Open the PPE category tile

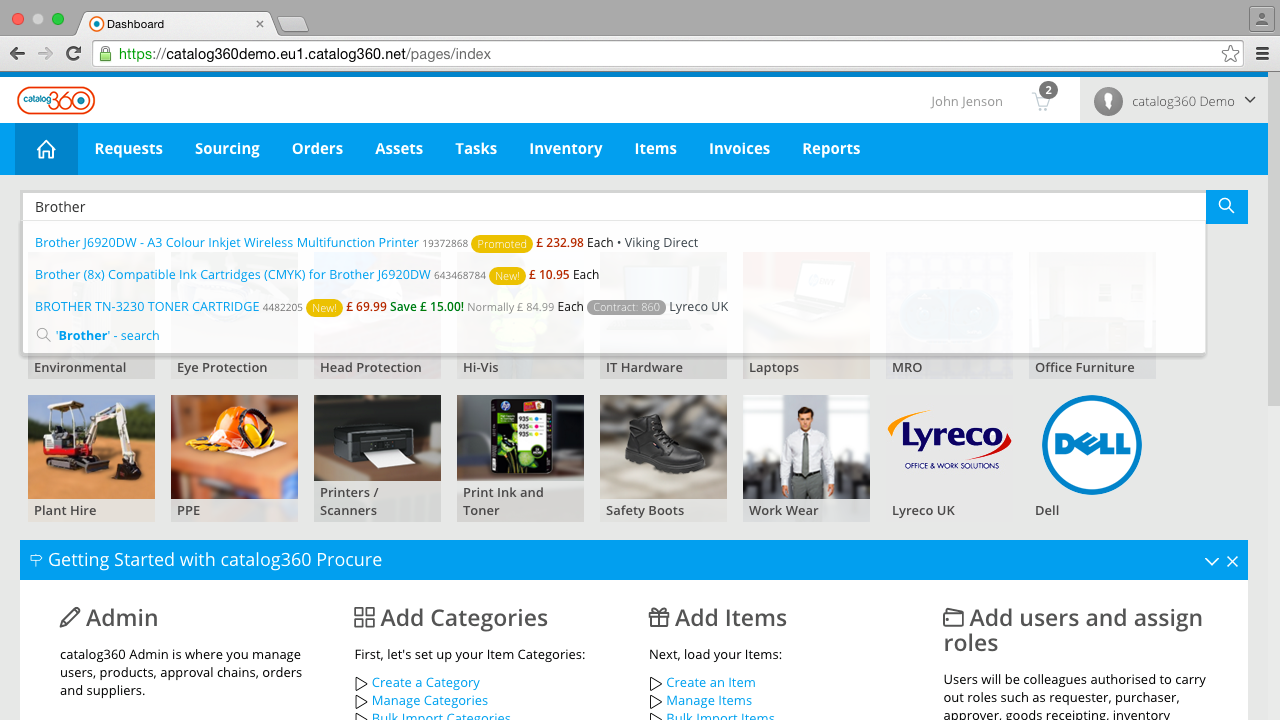pyautogui.click(x=234, y=458)
